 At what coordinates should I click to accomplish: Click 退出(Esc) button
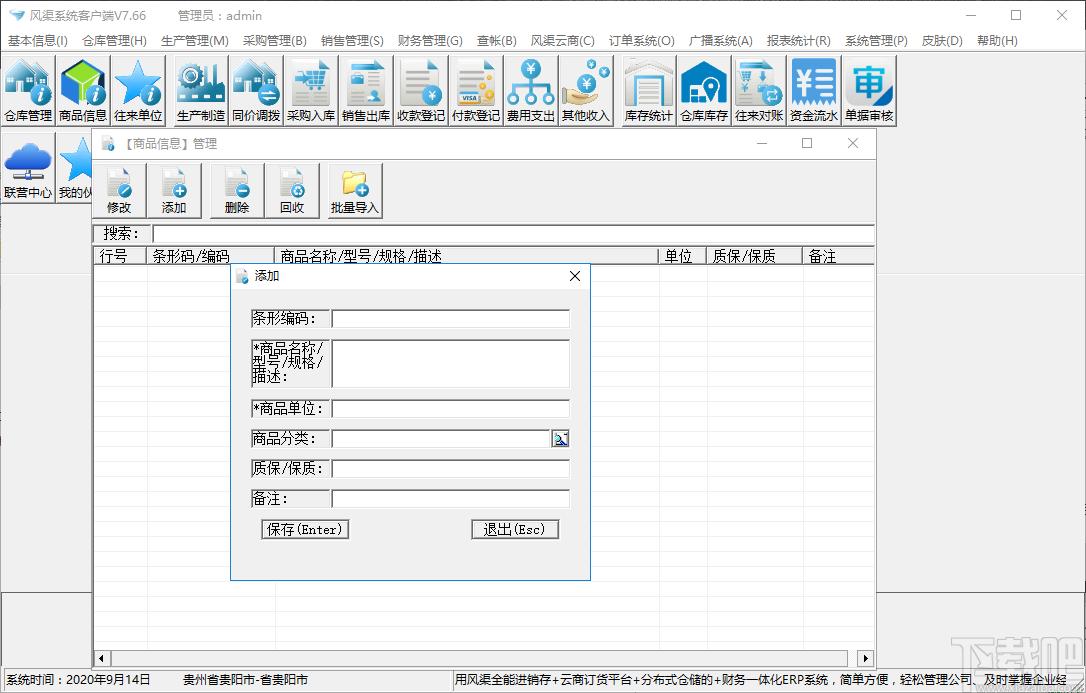[x=515, y=530]
